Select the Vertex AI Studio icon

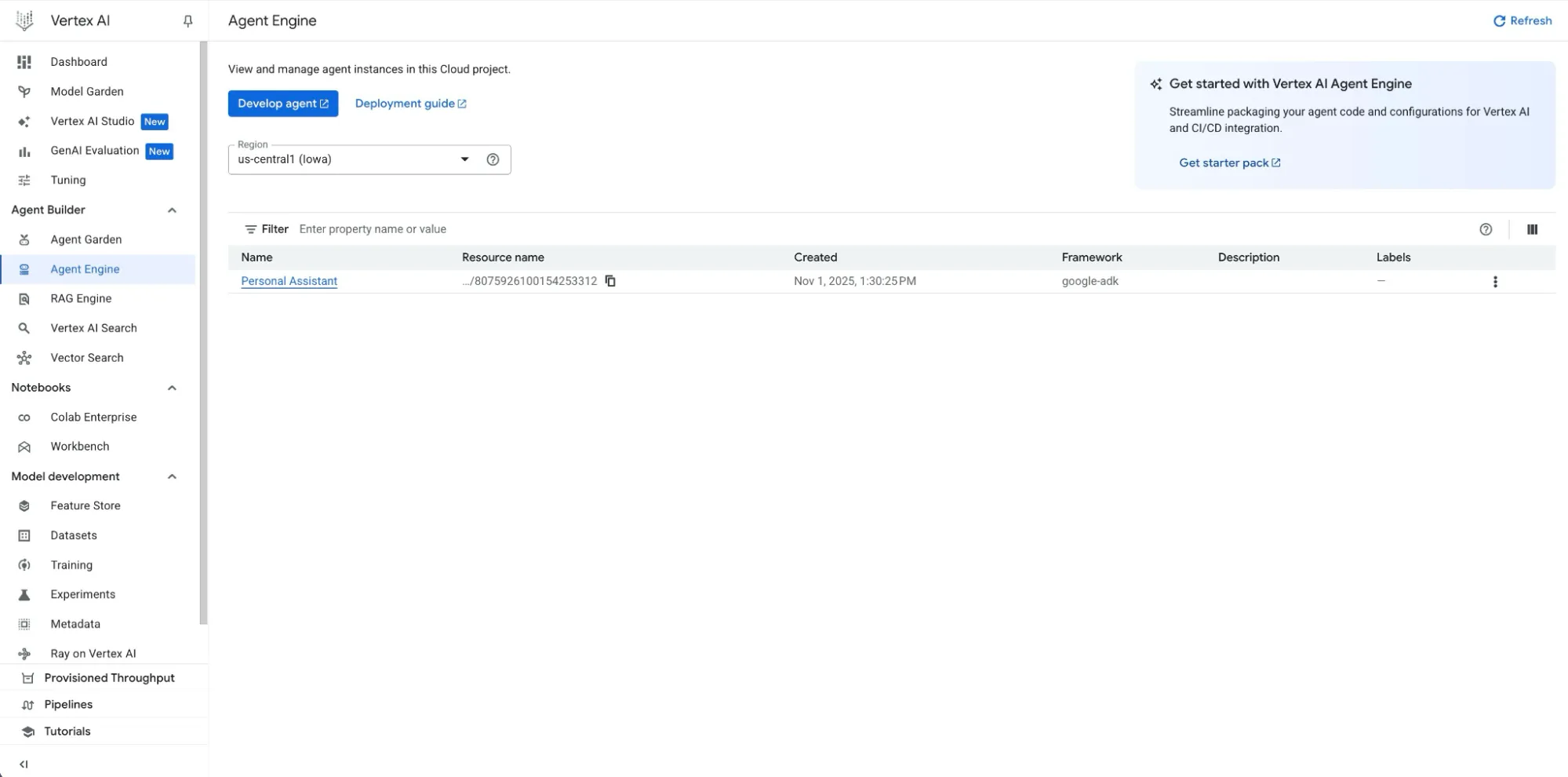point(24,121)
